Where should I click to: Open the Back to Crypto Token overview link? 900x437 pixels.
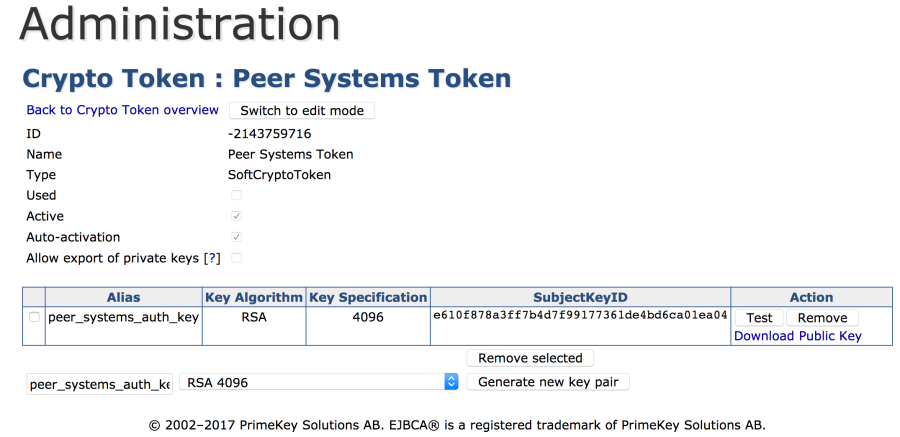coord(122,110)
